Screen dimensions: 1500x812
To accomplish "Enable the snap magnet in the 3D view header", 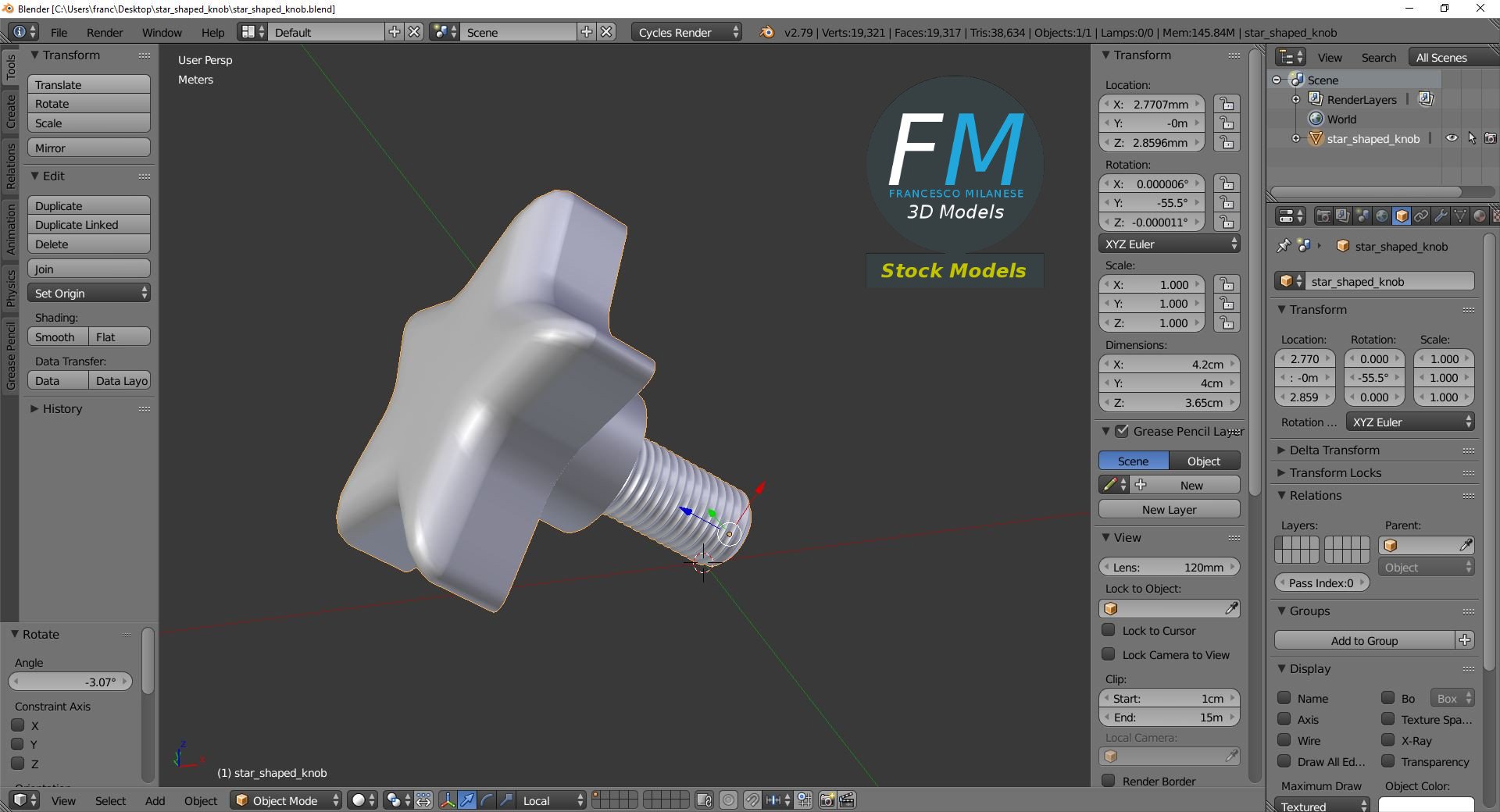I will click(x=752, y=800).
